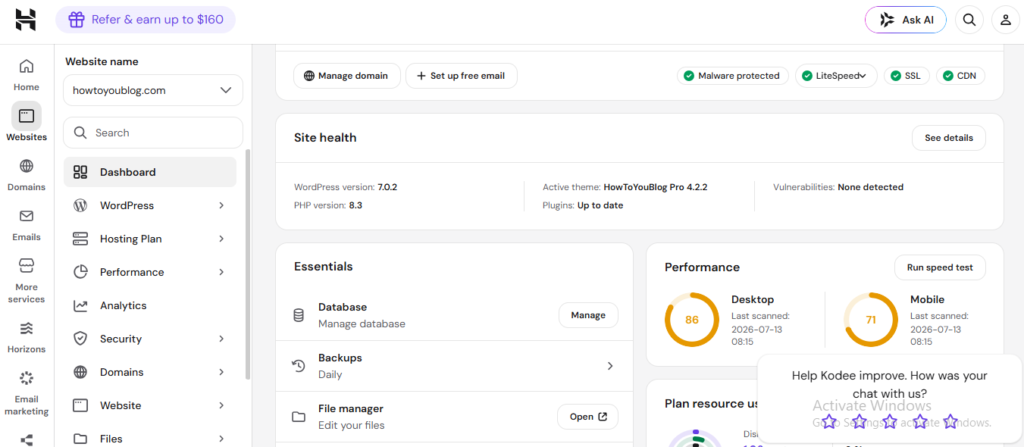
Task: Click the WordPress logo icon
Action: 80,205
